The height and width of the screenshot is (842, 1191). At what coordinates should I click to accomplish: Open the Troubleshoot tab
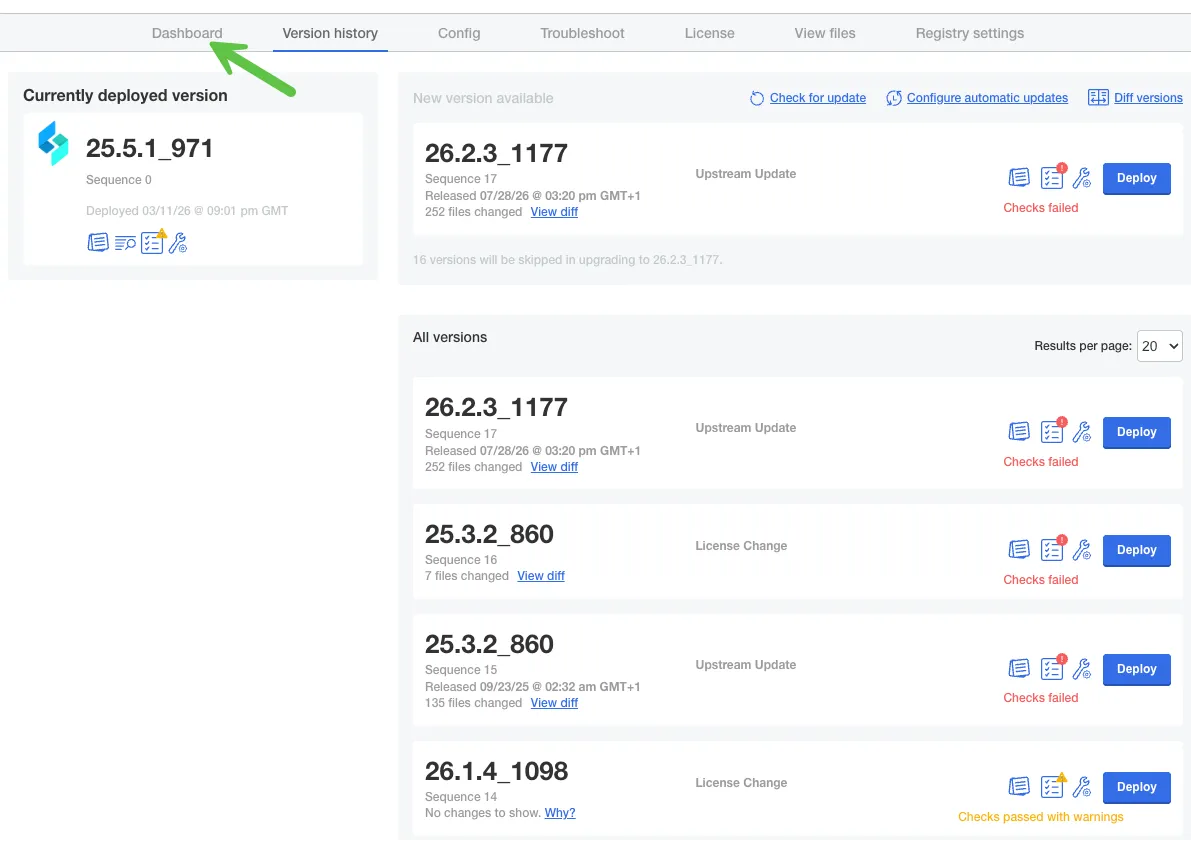[583, 33]
